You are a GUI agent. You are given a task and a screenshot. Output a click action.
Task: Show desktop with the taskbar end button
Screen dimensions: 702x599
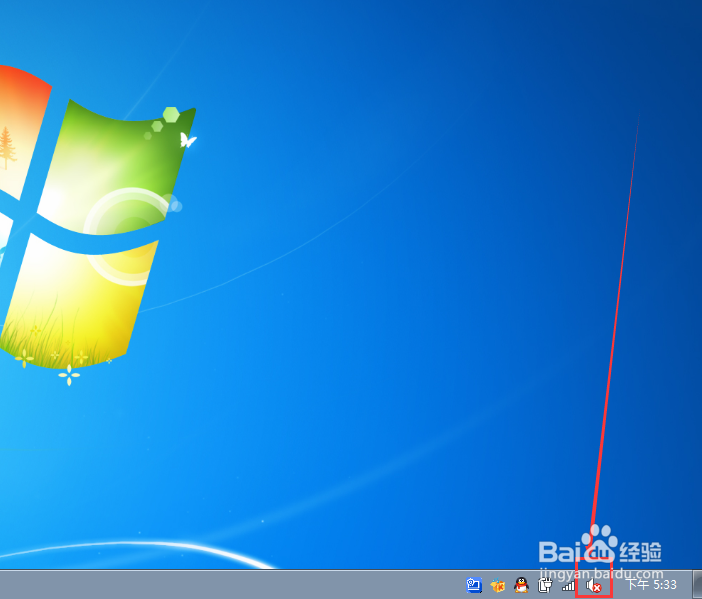[x=697, y=584]
